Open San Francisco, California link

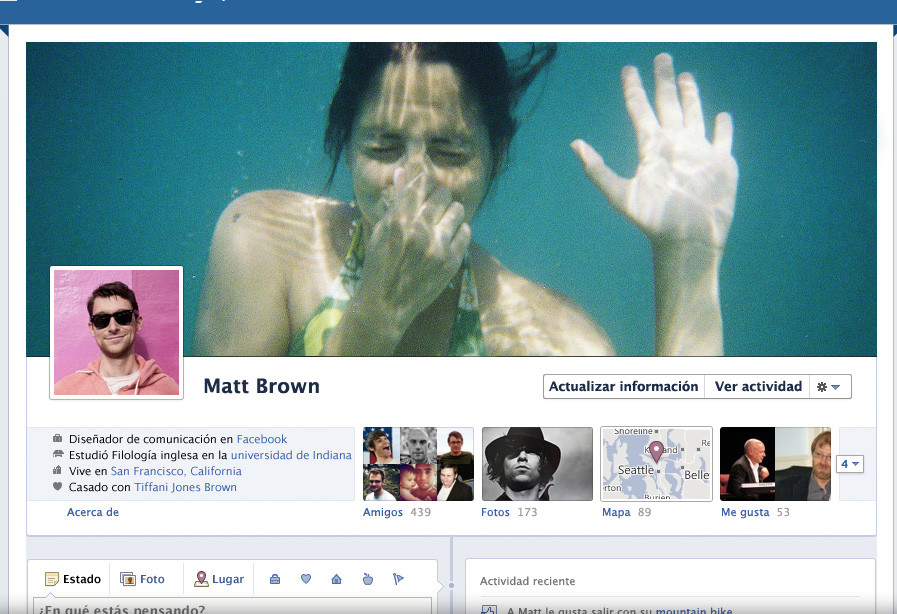click(176, 471)
